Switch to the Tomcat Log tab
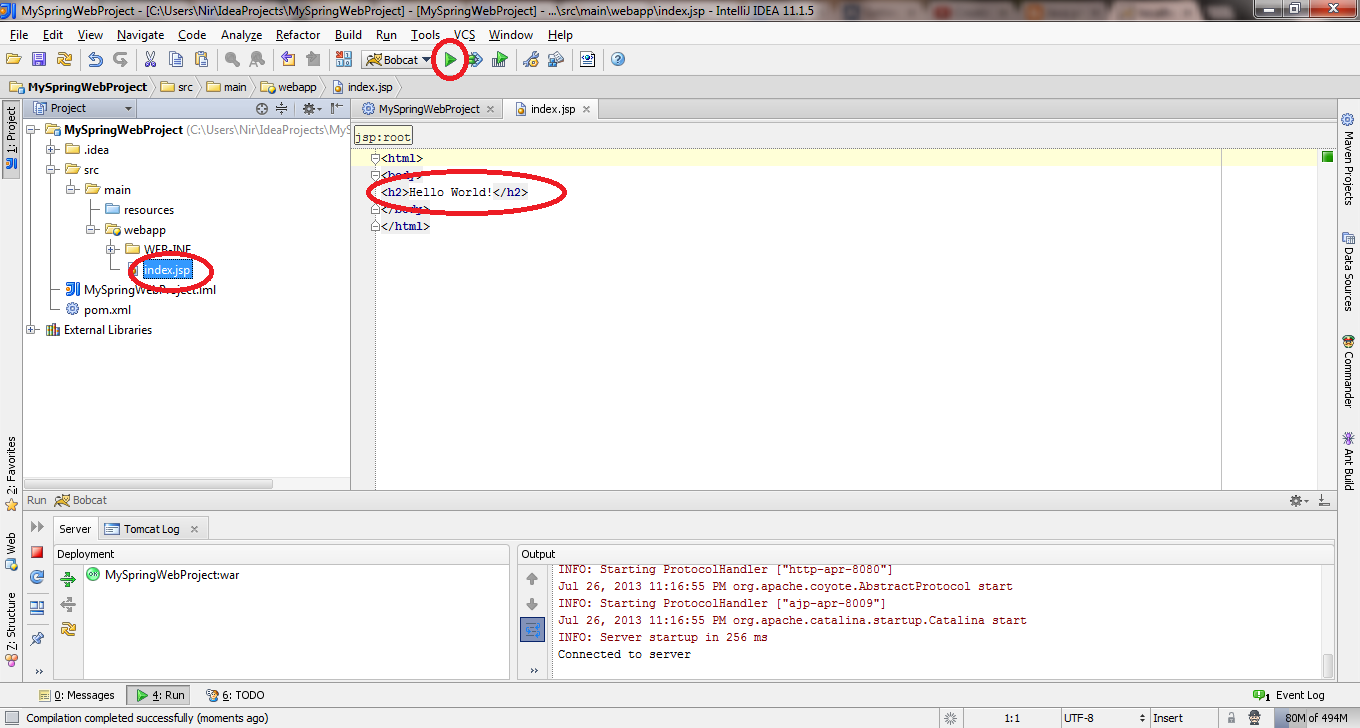The height and width of the screenshot is (728, 1360). pyautogui.click(x=151, y=529)
